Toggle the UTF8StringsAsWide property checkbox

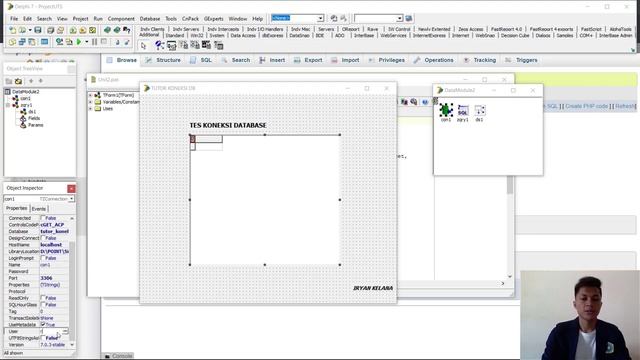43,338
